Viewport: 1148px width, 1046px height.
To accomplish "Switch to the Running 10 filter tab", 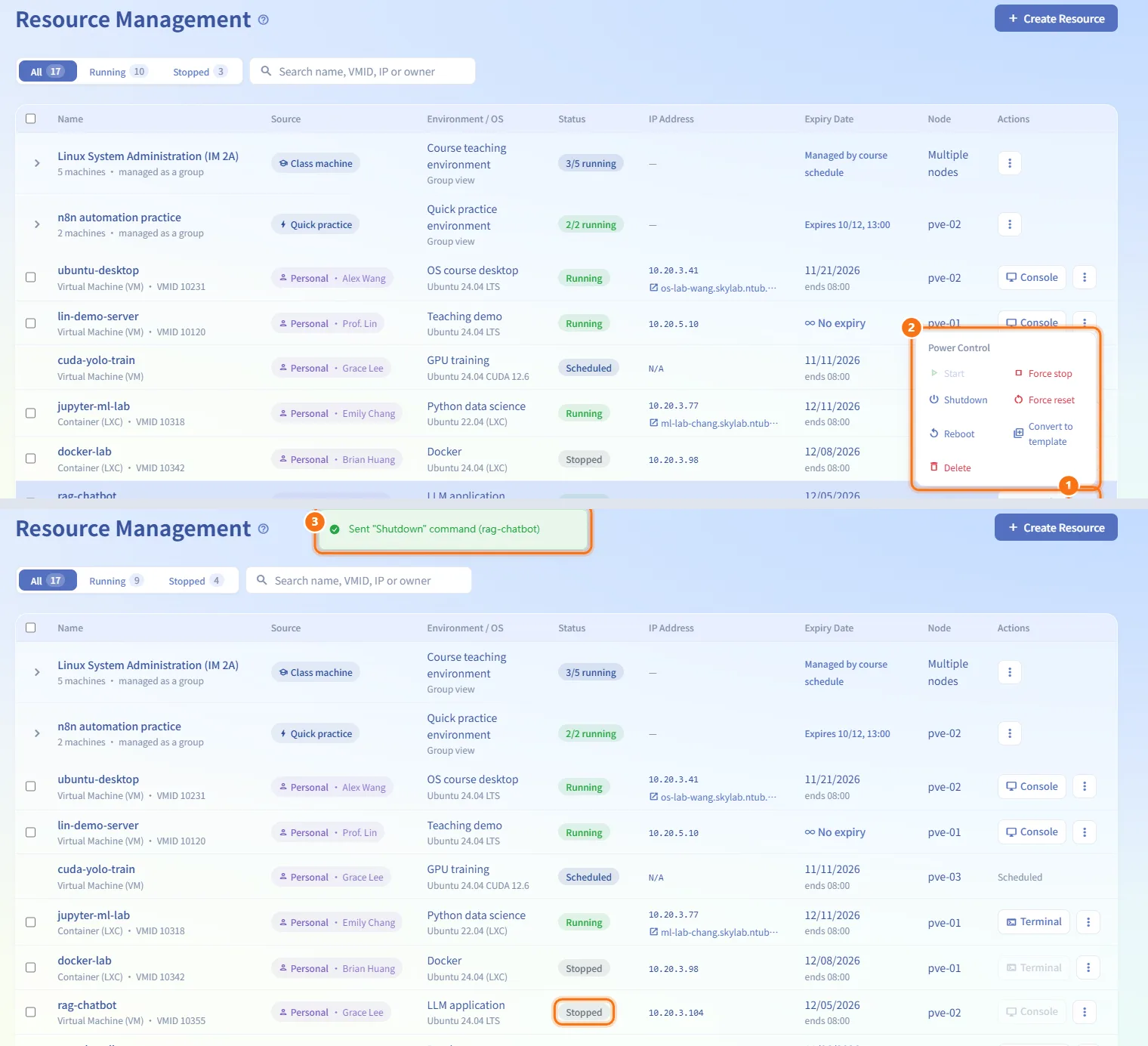I will 118,72.
